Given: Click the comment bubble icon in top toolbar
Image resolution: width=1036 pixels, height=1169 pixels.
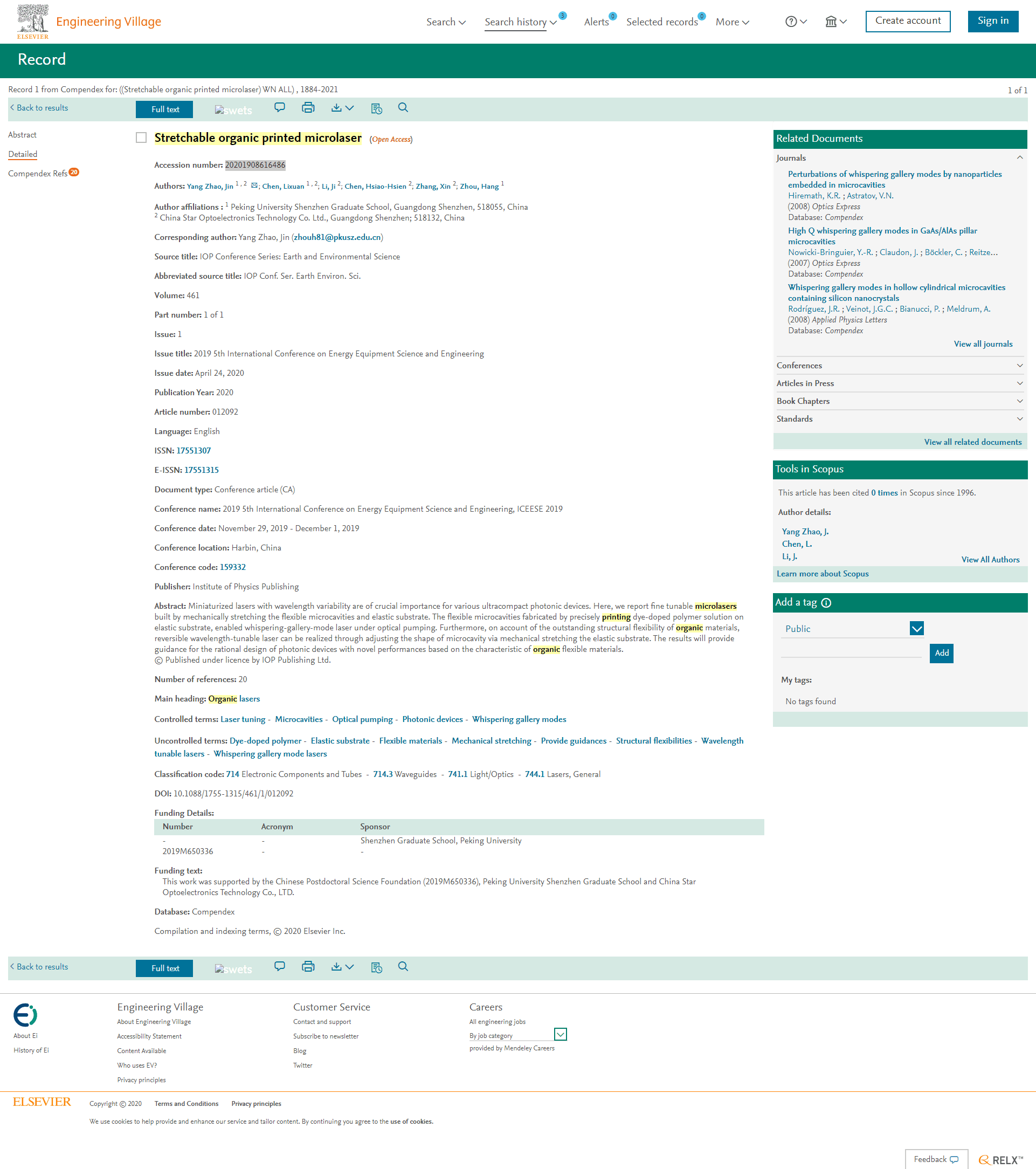Looking at the screenshot, I should 280,107.
